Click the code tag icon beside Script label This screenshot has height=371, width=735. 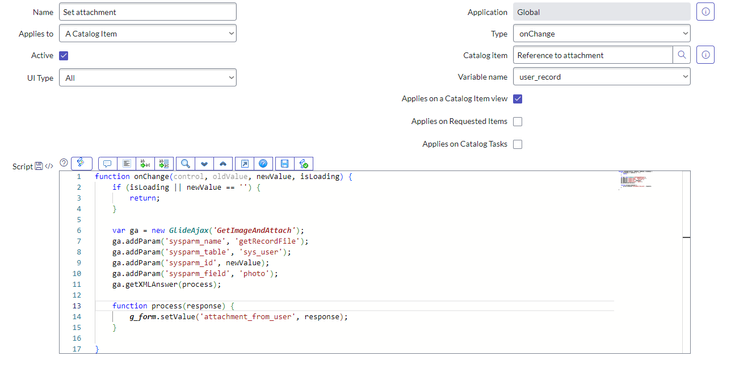49,166
